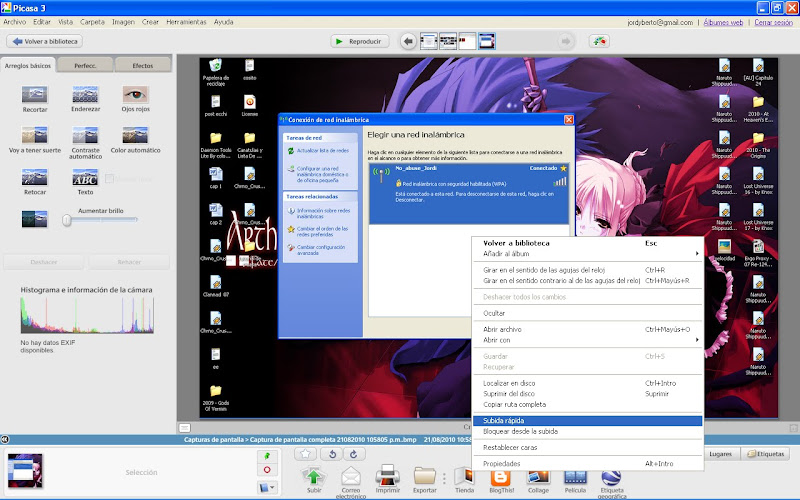Viewport: 800px width, 500px height.
Task: Open the Etiquetas panel tab
Action: 765,454
